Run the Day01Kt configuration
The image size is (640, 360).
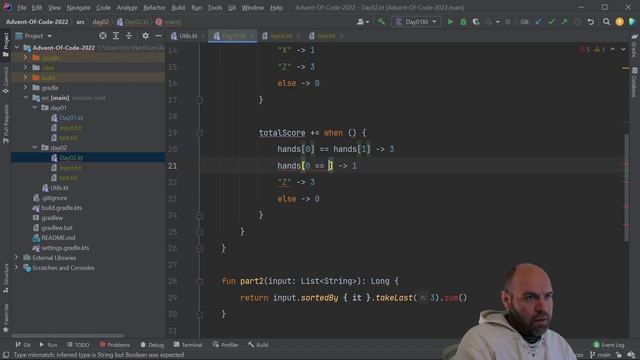click(x=450, y=22)
